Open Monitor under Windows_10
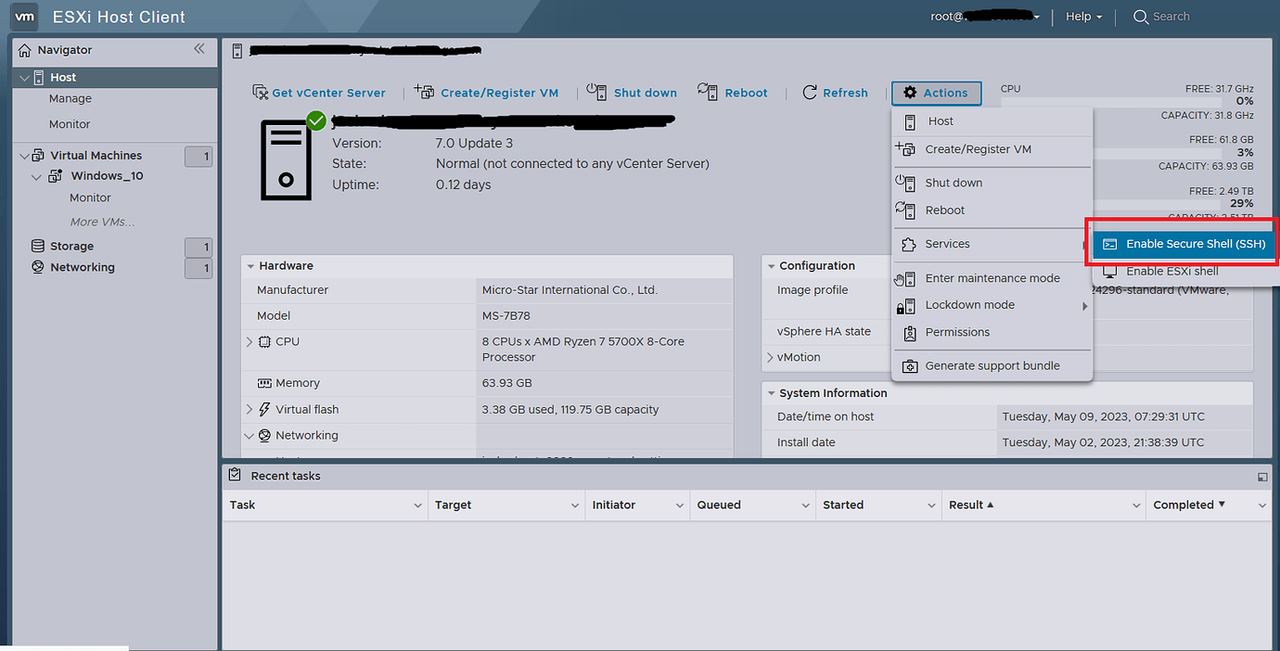The height and width of the screenshot is (651, 1280). [x=90, y=198]
